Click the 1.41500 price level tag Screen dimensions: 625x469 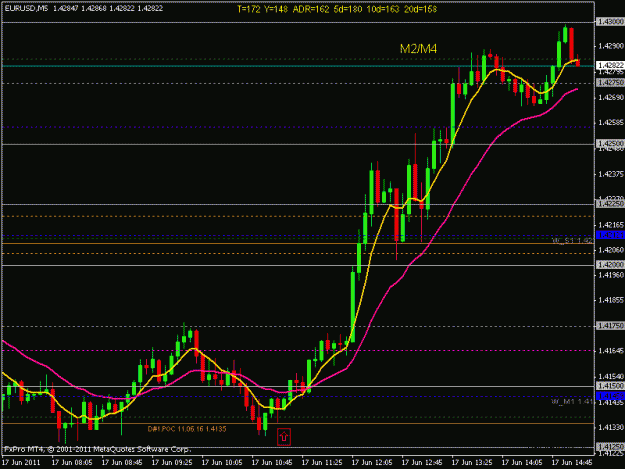[x=610, y=386]
